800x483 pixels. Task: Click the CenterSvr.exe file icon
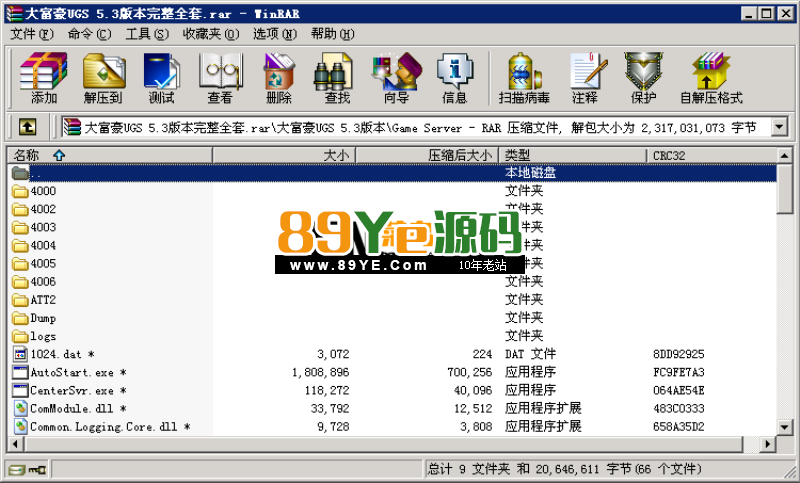click(x=20, y=390)
